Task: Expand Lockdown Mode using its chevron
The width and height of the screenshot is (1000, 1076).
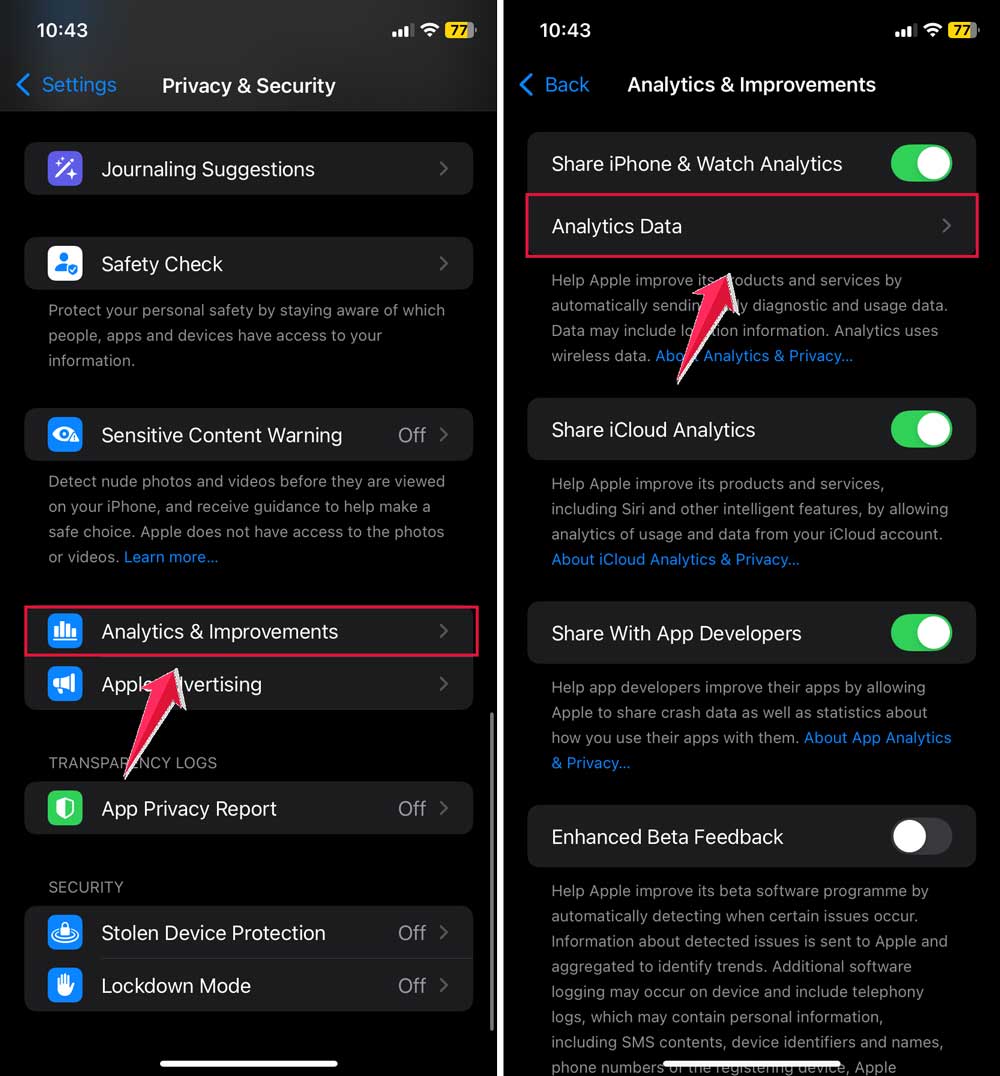Action: [x=444, y=985]
